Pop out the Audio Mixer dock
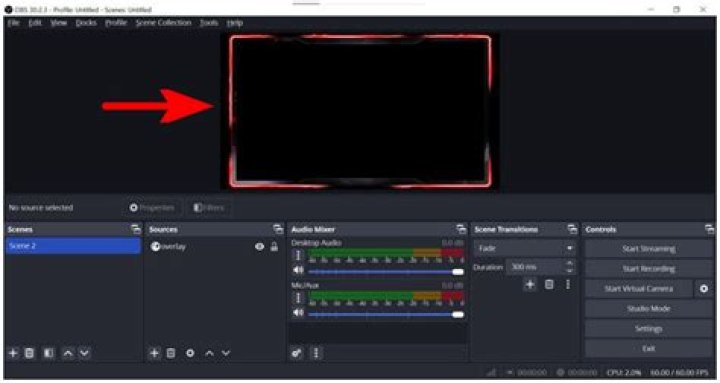 [x=461, y=229]
